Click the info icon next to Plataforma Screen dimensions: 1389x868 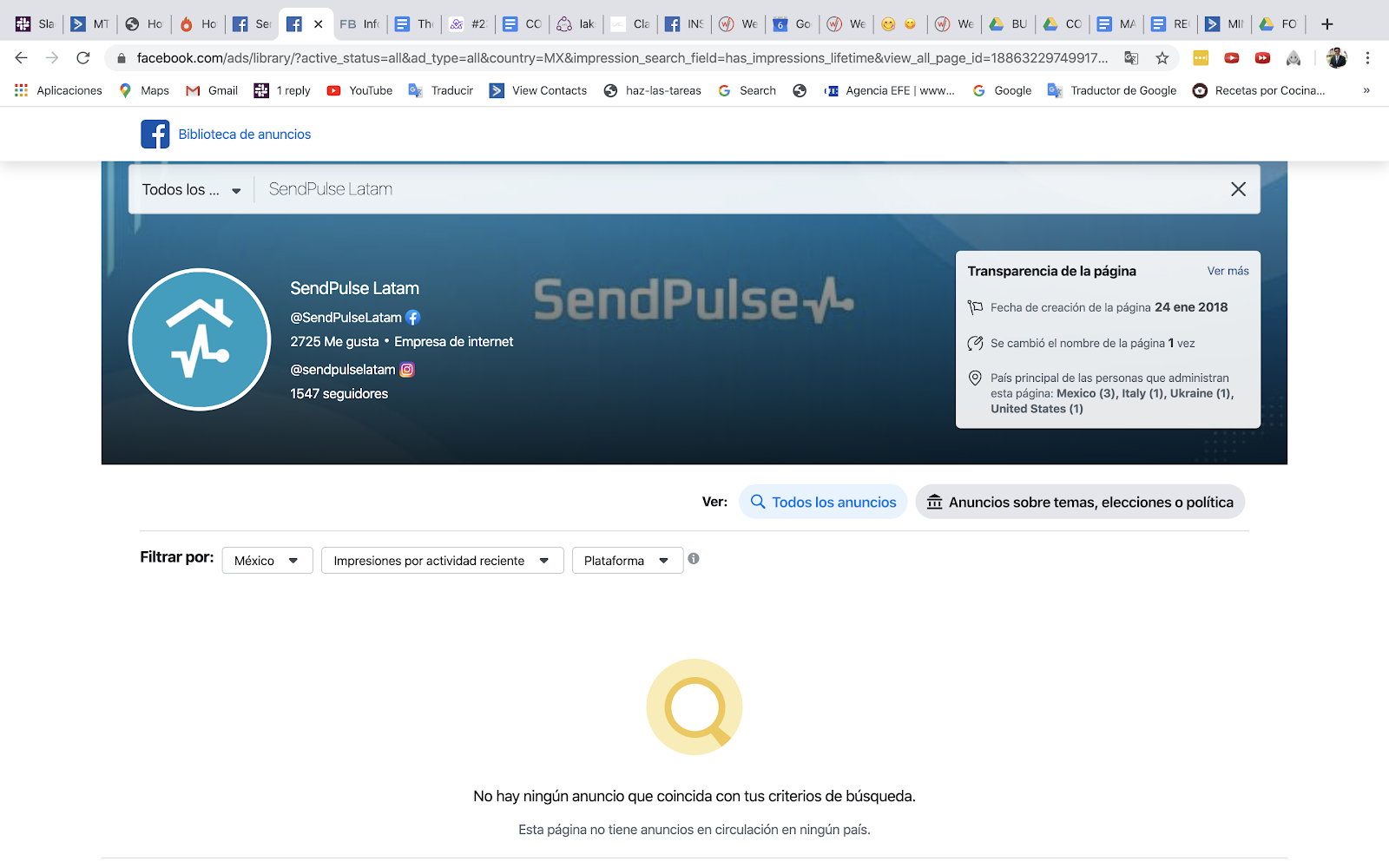(x=694, y=559)
